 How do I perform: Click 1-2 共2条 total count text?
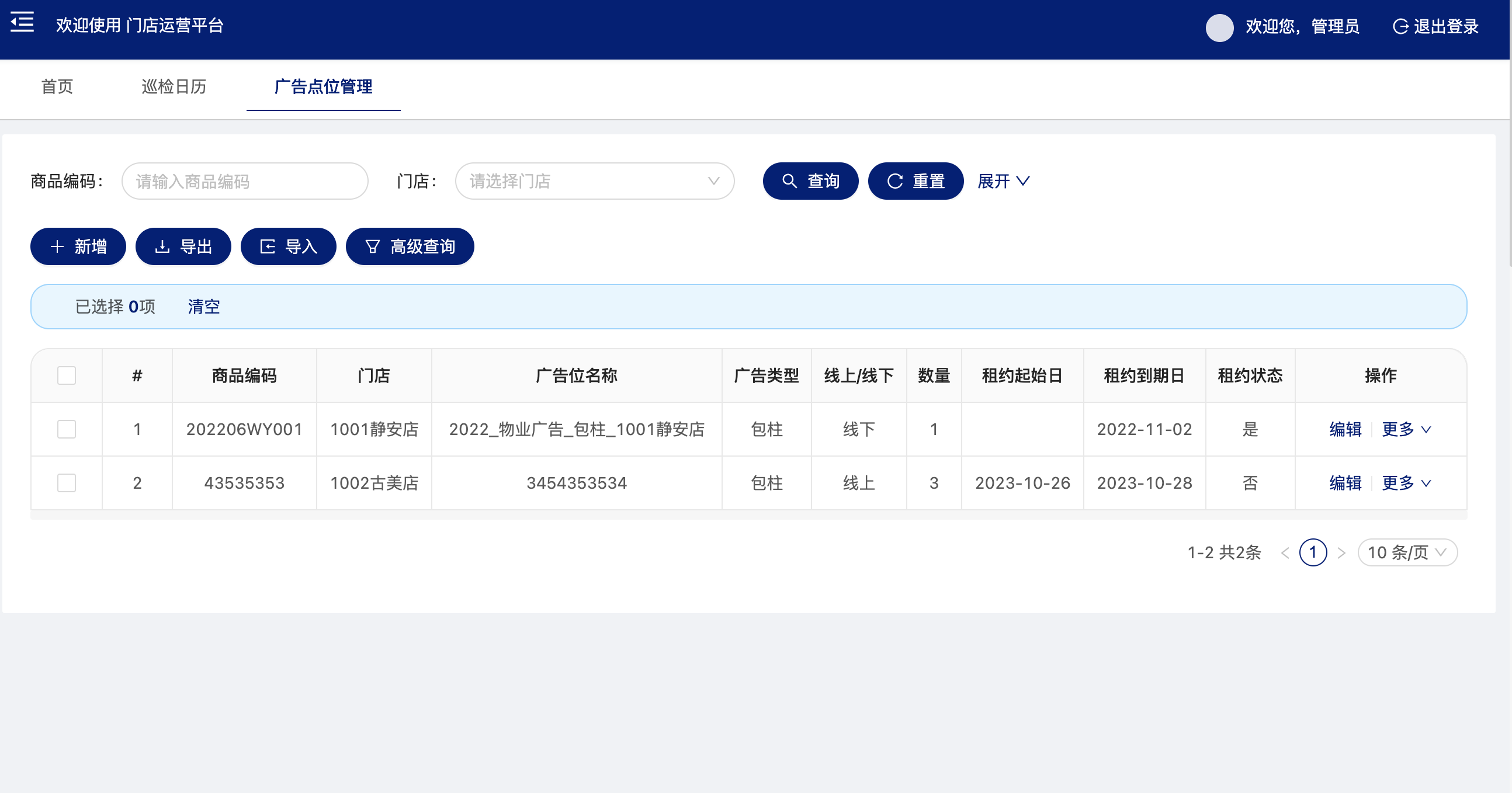click(1224, 552)
